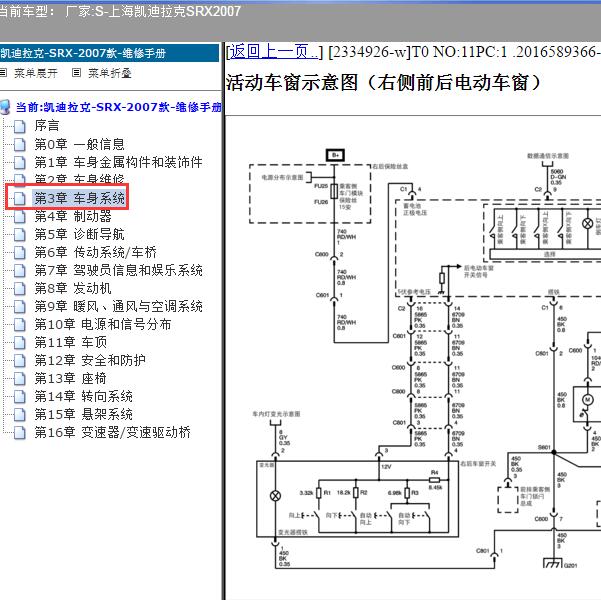This screenshot has height=600, width=601.
Task: Click page icon beside 第16章 变速器
Action: tap(20, 432)
